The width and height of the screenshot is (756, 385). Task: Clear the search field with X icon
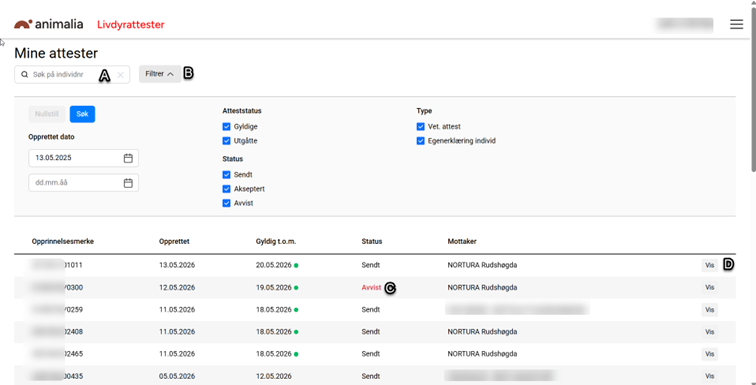(x=121, y=75)
